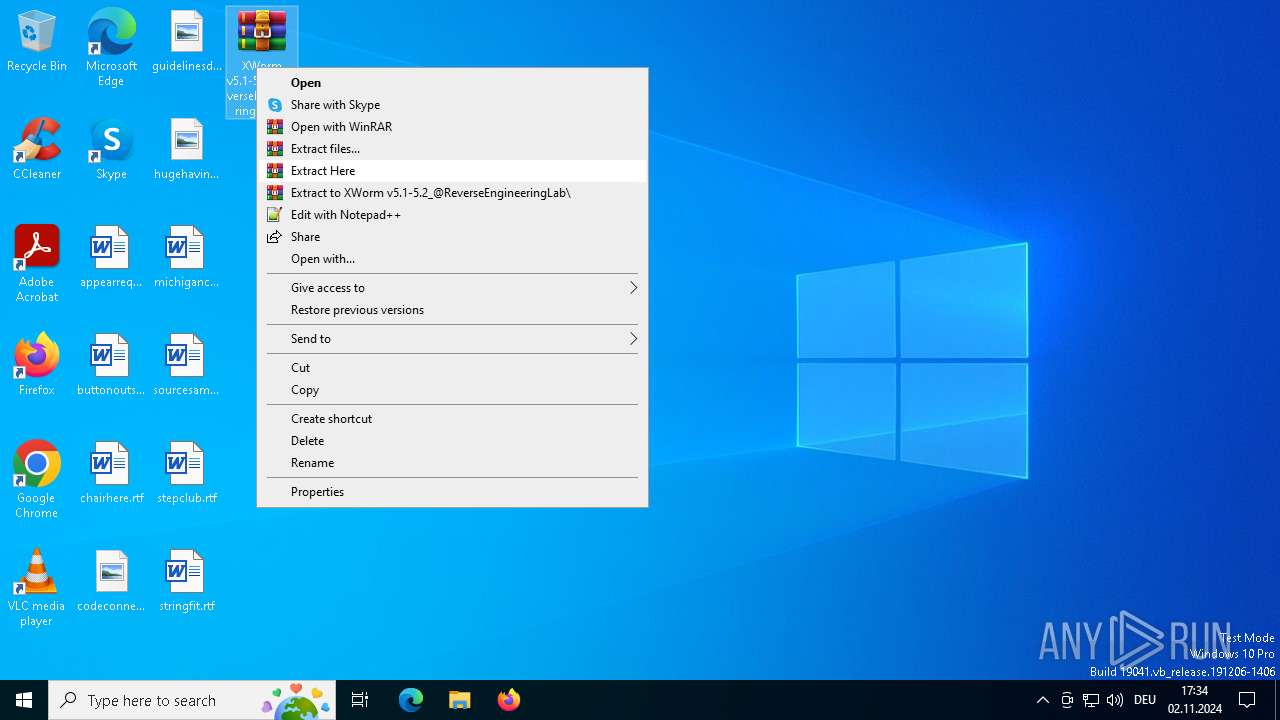The height and width of the screenshot is (720, 1280).
Task: Launch Edge from the taskbar
Action: click(411, 700)
